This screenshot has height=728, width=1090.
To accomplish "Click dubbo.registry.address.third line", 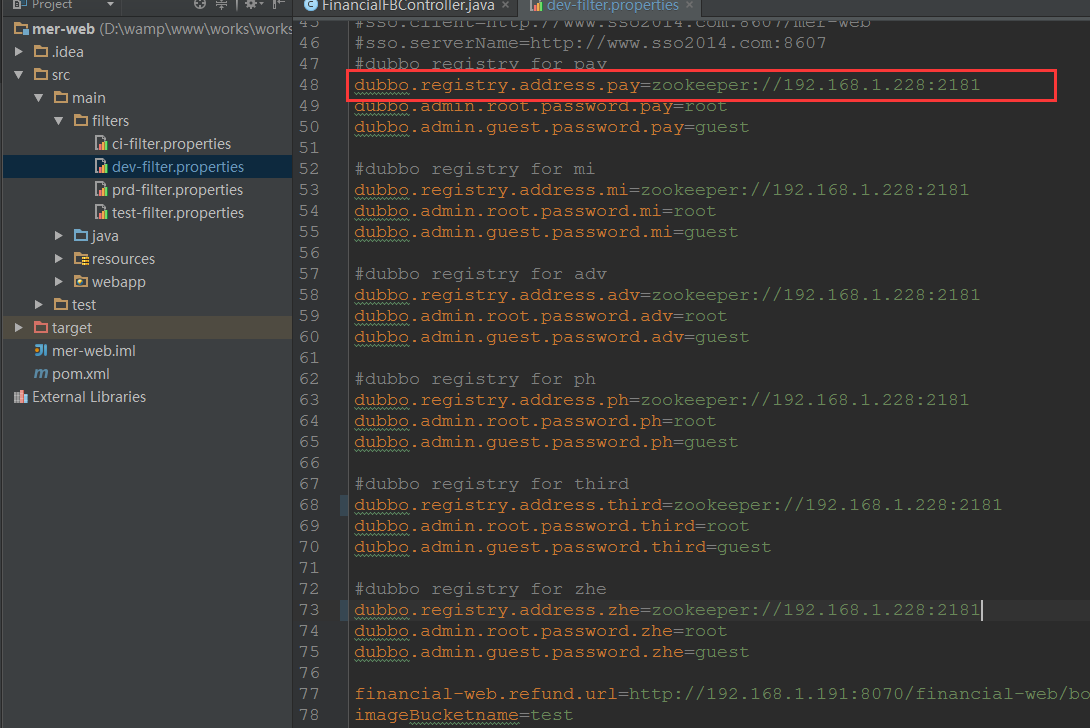I will pos(678,505).
